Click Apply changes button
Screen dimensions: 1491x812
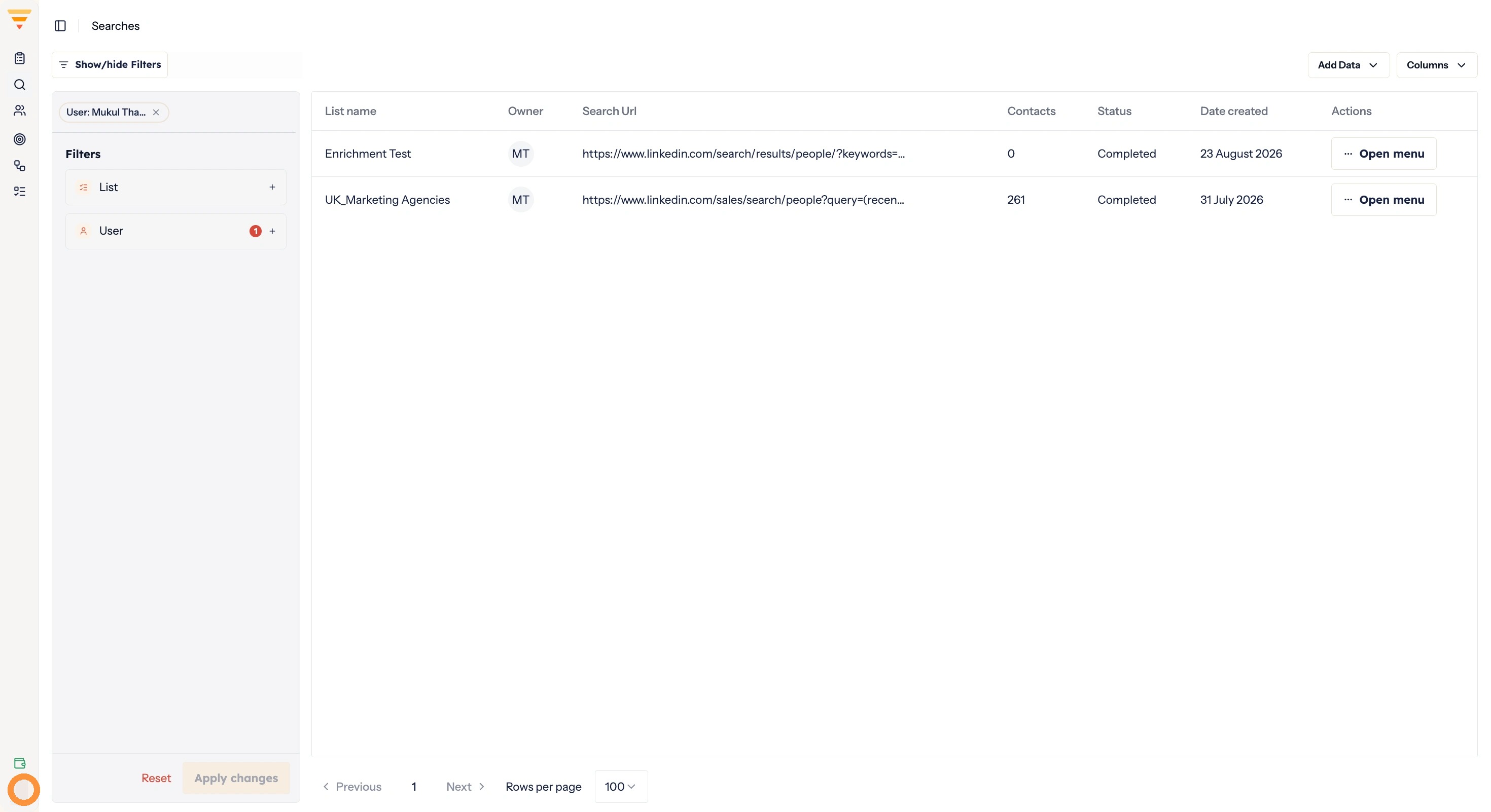point(236,779)
